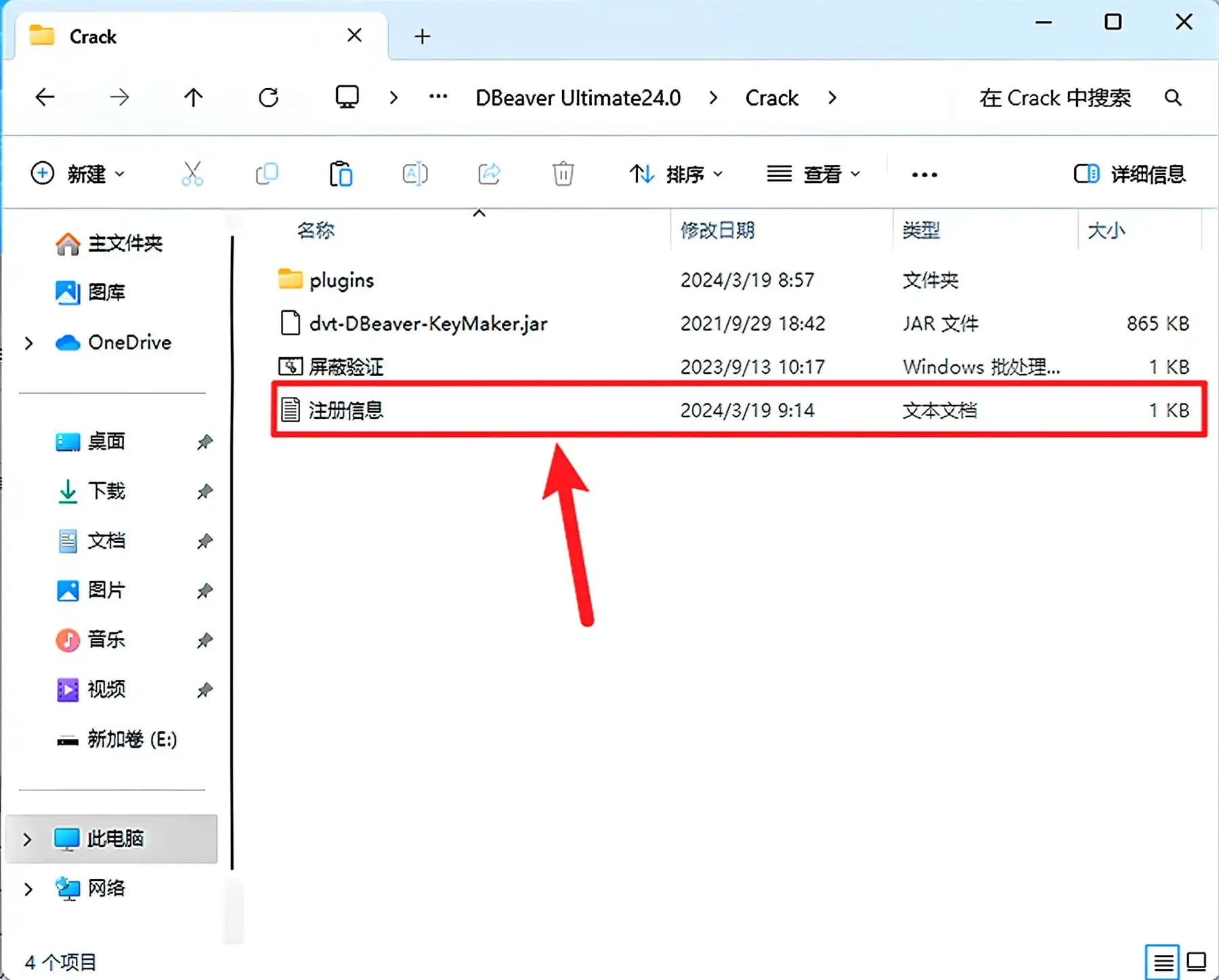Expand the 此电脑 tree node

click(27, 839)
